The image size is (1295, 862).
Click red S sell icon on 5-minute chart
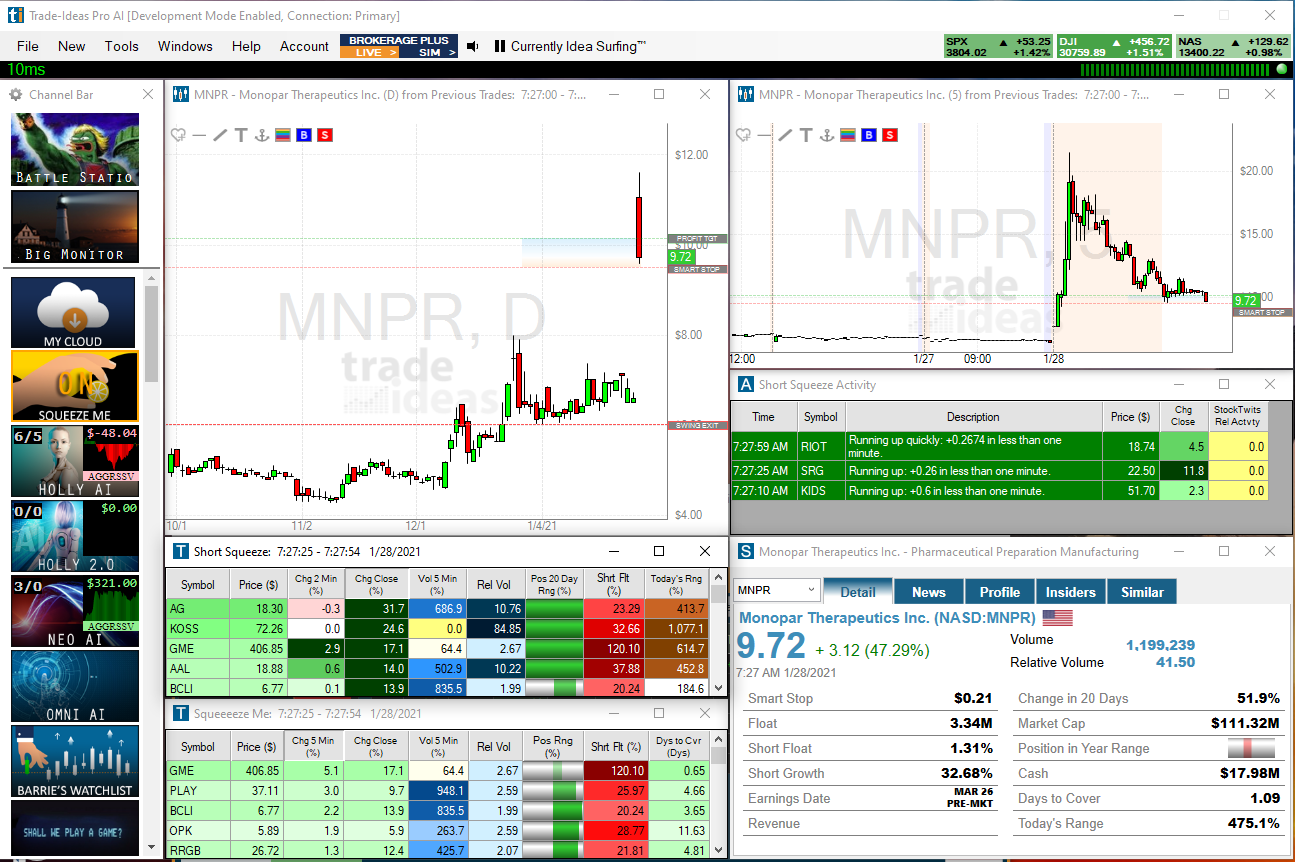point(890,135)
